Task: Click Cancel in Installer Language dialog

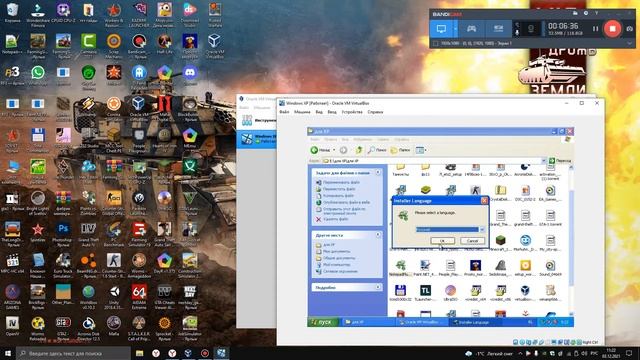Action: point(472,241)
